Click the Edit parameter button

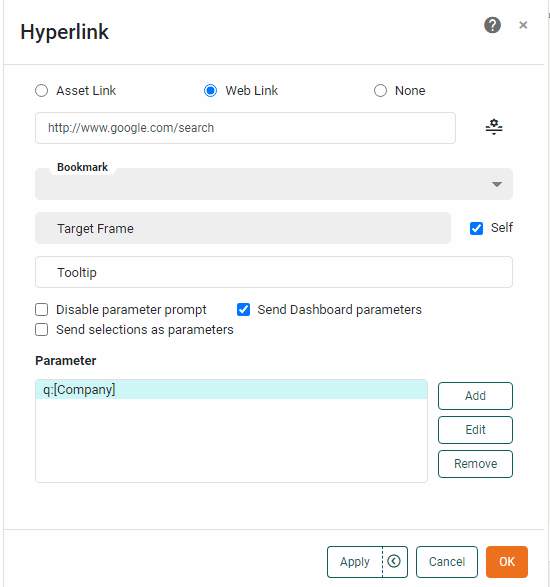pos(475,430)
